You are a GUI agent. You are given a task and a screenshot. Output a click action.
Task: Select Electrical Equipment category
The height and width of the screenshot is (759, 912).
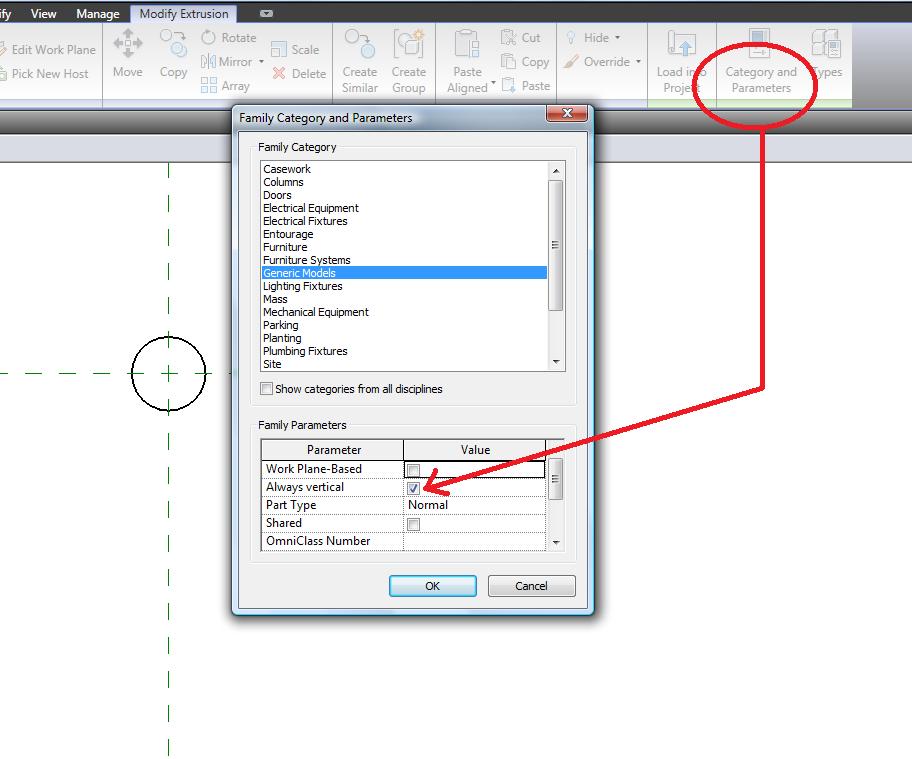point(404,208)
